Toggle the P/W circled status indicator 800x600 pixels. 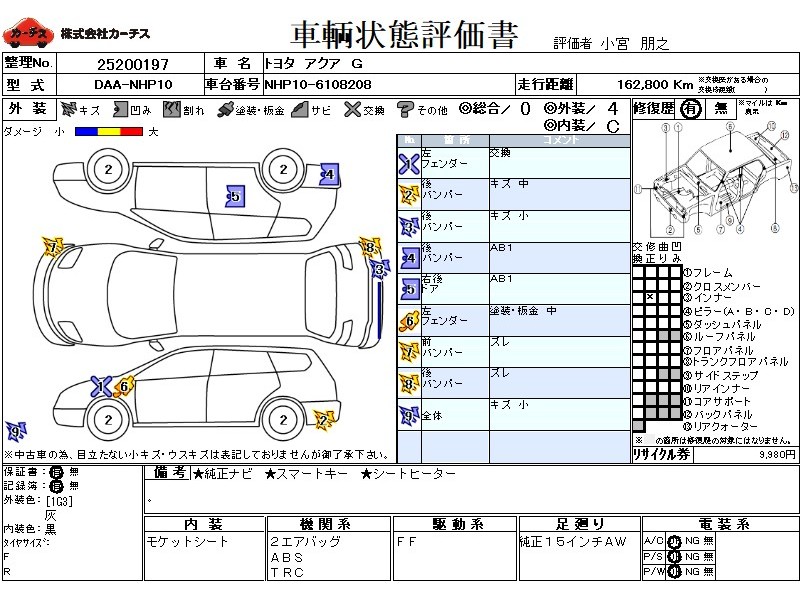click(673, 572)
